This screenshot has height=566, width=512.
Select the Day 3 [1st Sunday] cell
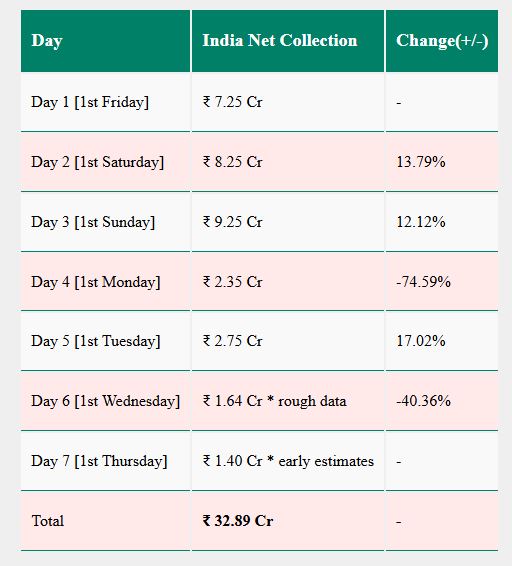point(105,222)
